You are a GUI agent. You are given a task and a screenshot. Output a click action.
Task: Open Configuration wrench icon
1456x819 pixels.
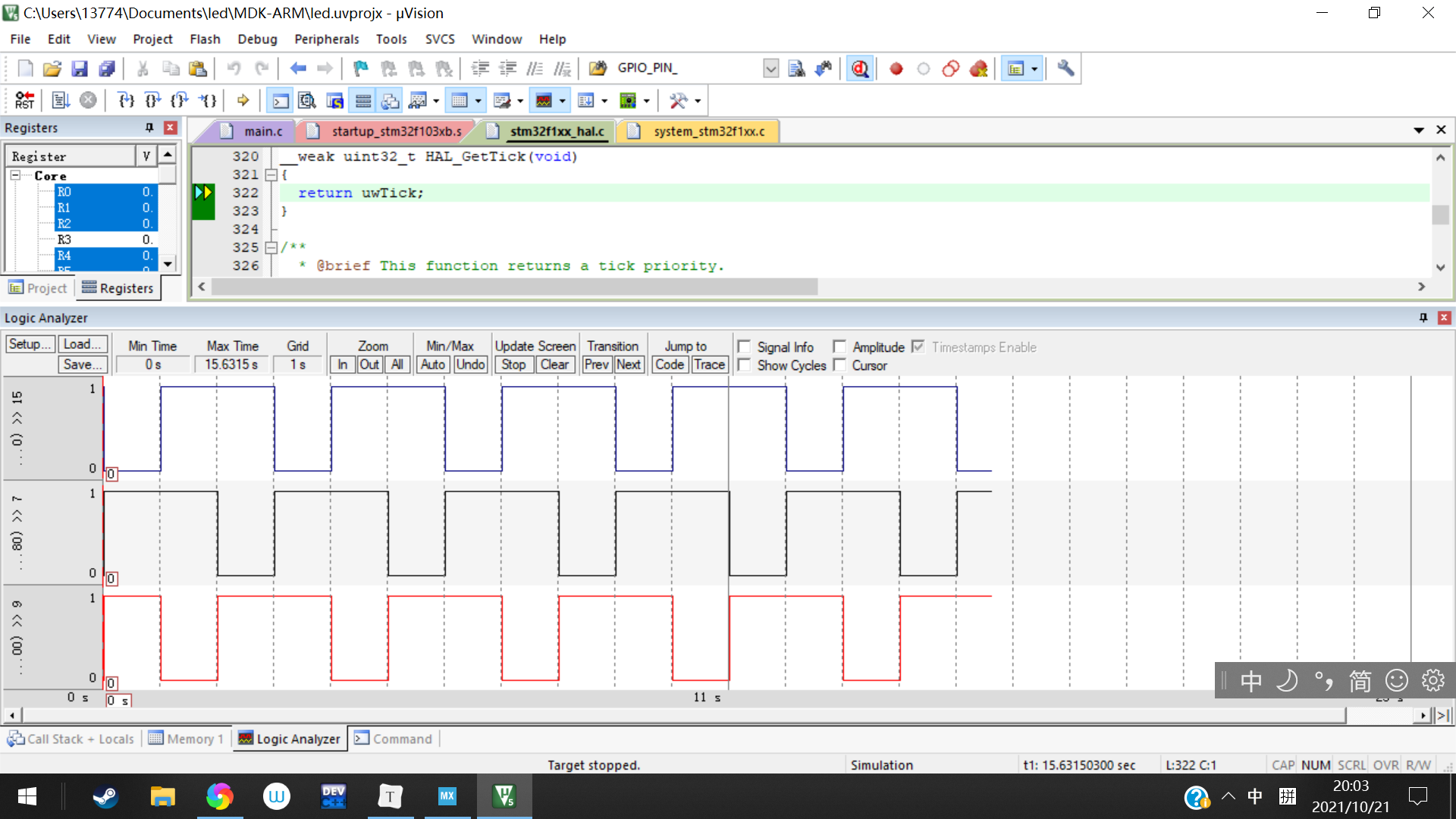[x=1065, y=69]
